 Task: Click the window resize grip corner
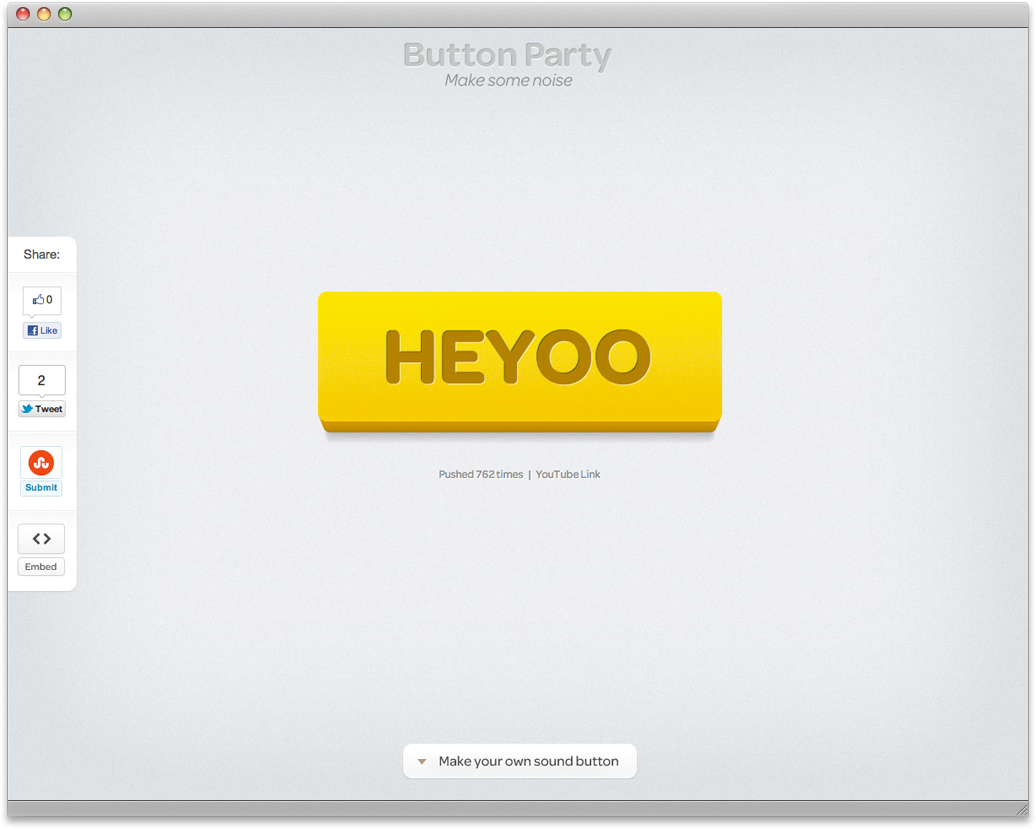[1021, 809]
